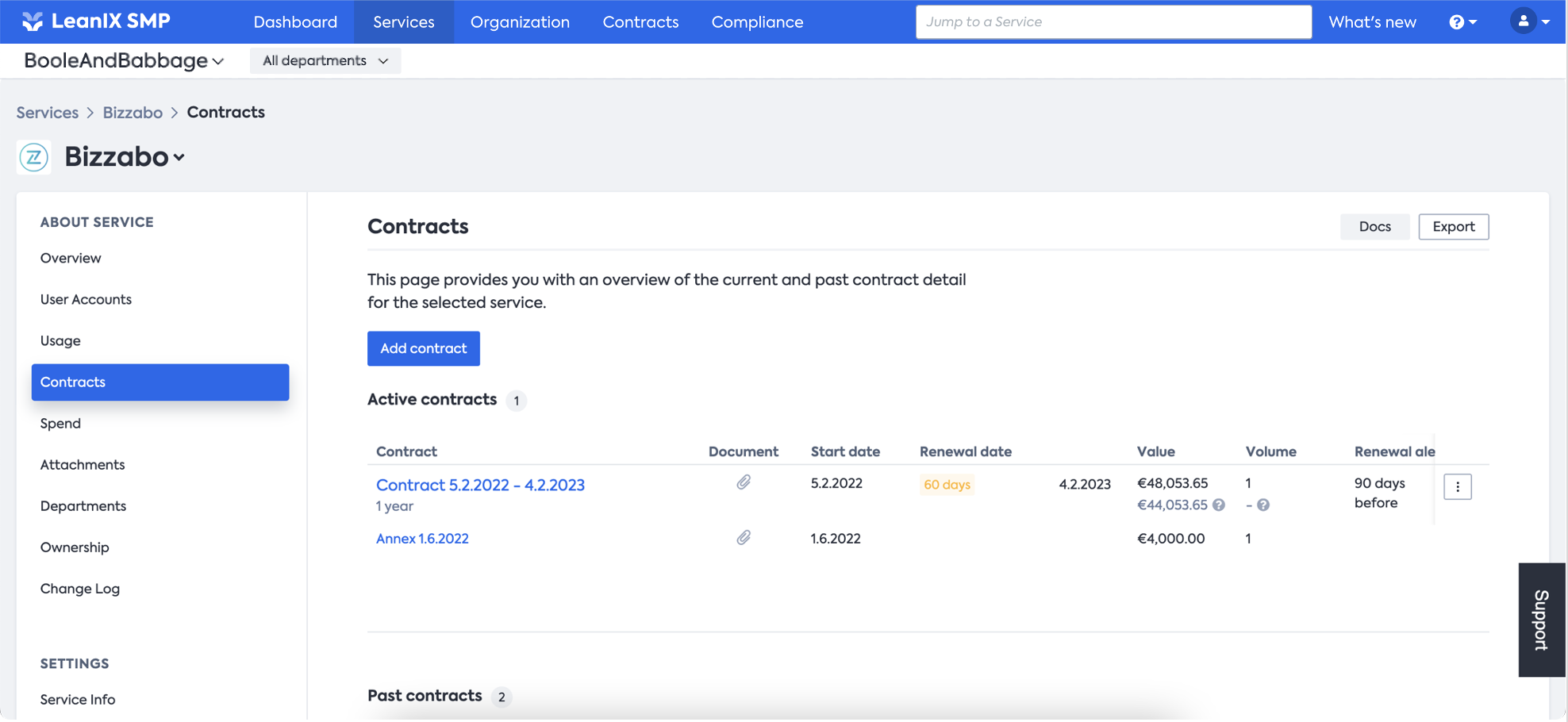Open the help question mark menu

click(x=1462, y=22)
